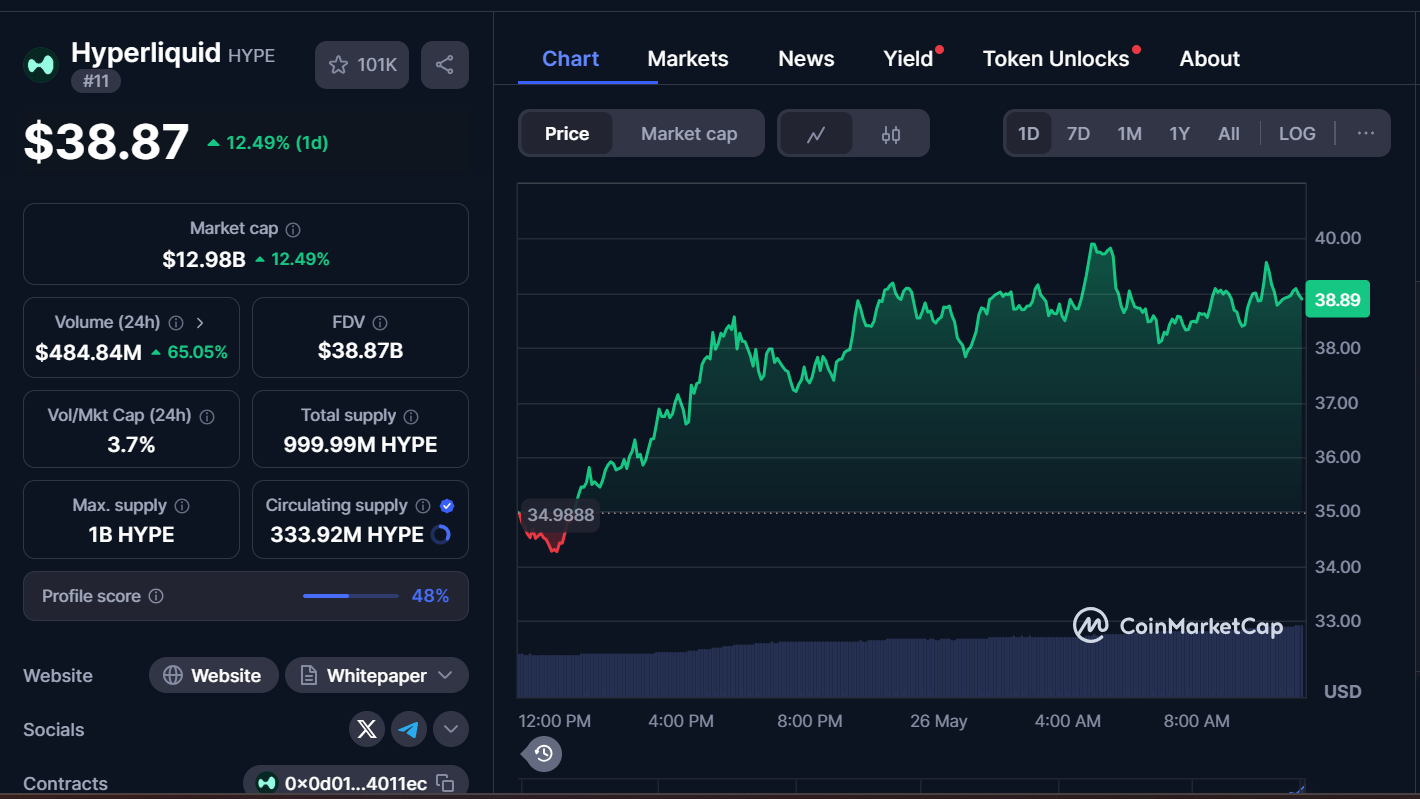The height and width of the screenshot is (799, 1420).
Task: Open the Website link button
Action: [x=213, y=676]
